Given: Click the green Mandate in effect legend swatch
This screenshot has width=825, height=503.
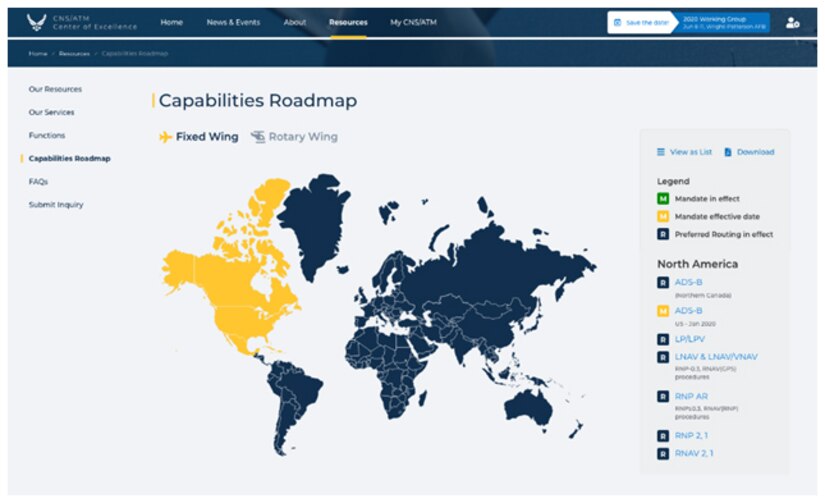Looking at the screenshot, I should [x=662, y=199].
